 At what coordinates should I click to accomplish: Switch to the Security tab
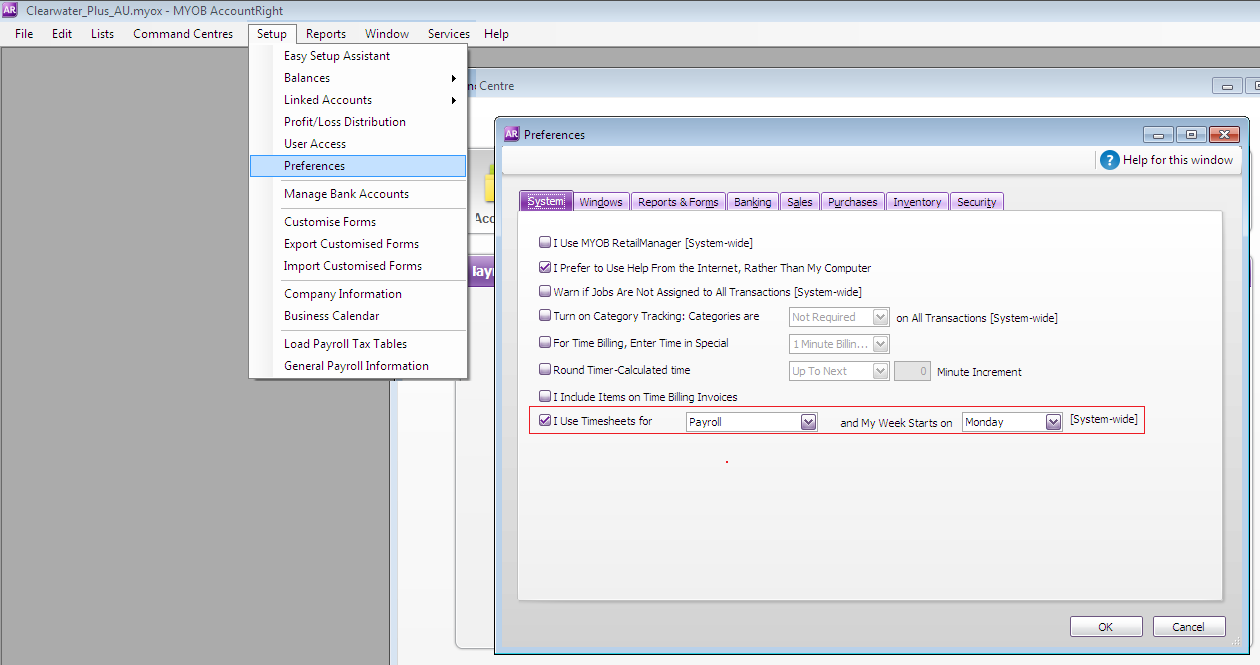point(976,202)
